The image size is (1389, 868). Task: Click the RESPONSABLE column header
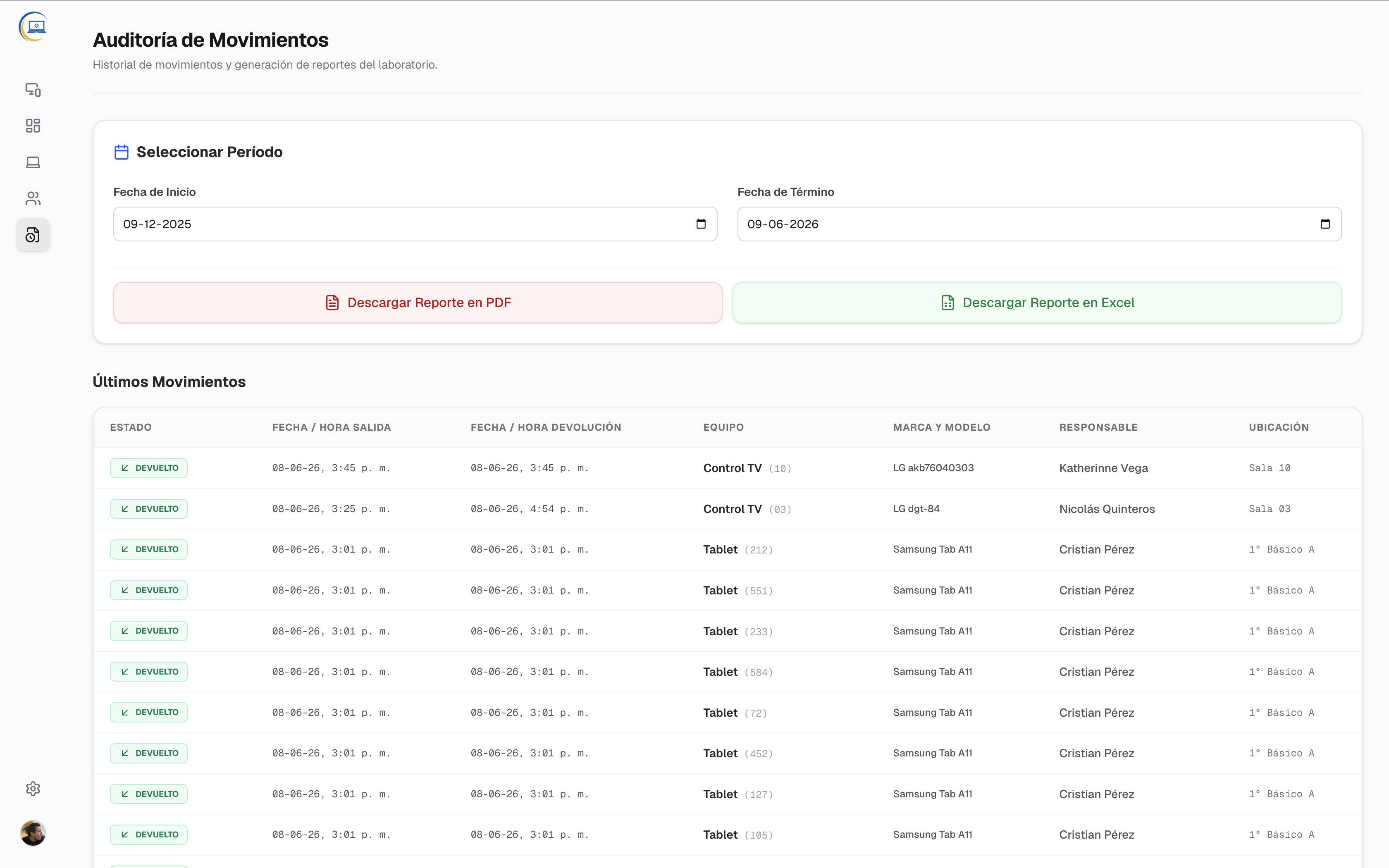point(1098,427)
